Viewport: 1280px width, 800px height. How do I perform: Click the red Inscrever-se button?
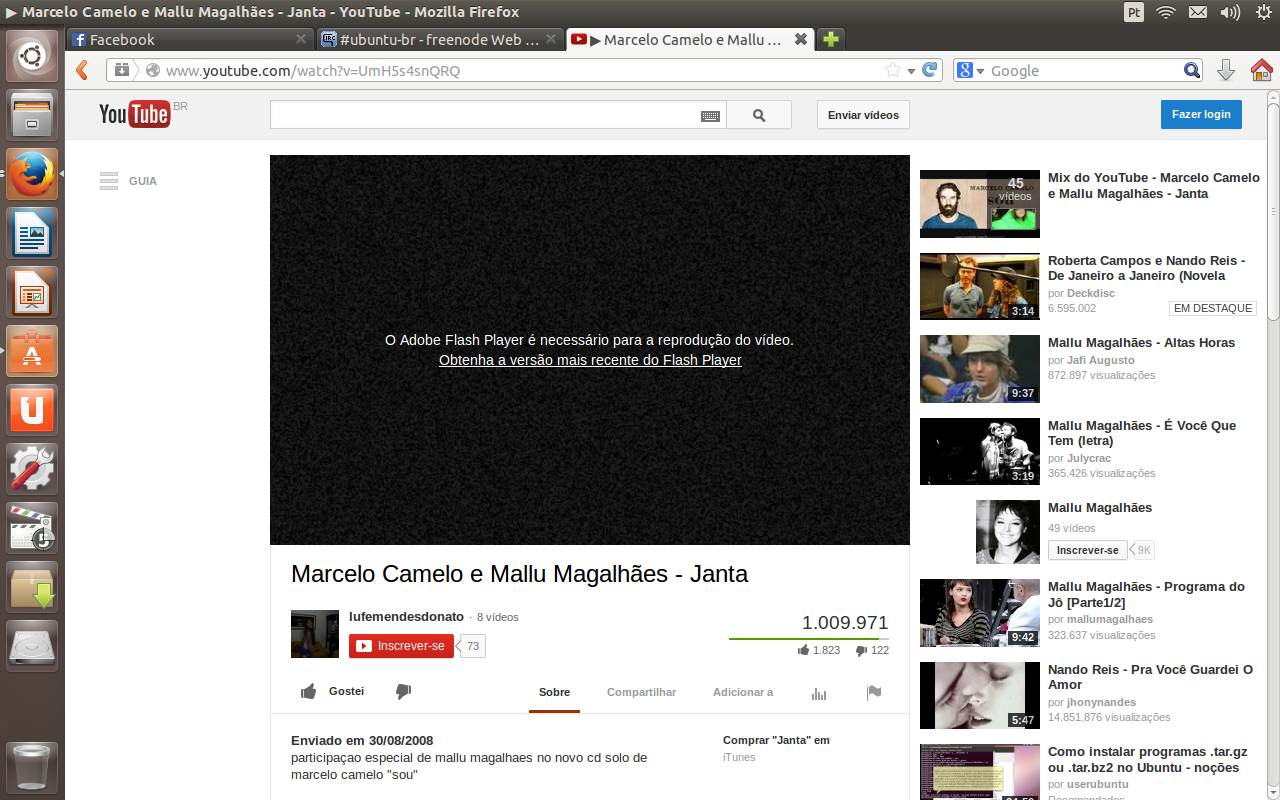401,646
